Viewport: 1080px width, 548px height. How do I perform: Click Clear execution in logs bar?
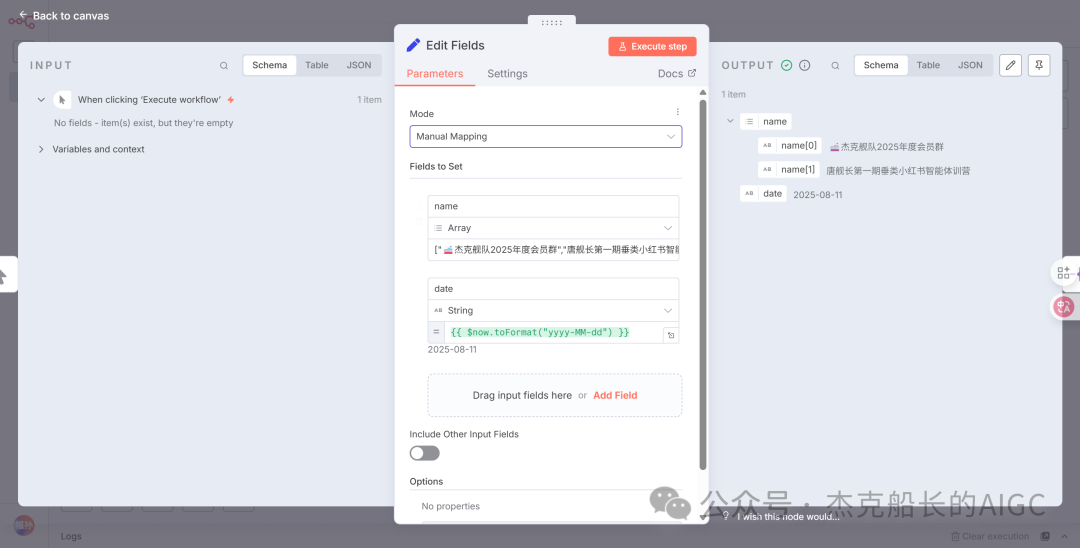pyautogui.click(x=990, y=536)
